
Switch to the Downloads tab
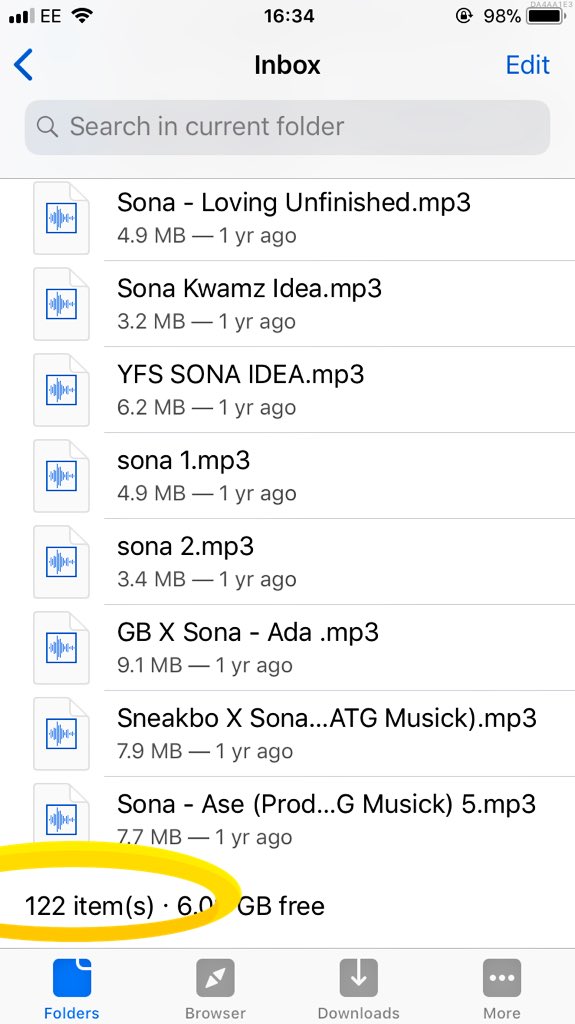[359, 988]
